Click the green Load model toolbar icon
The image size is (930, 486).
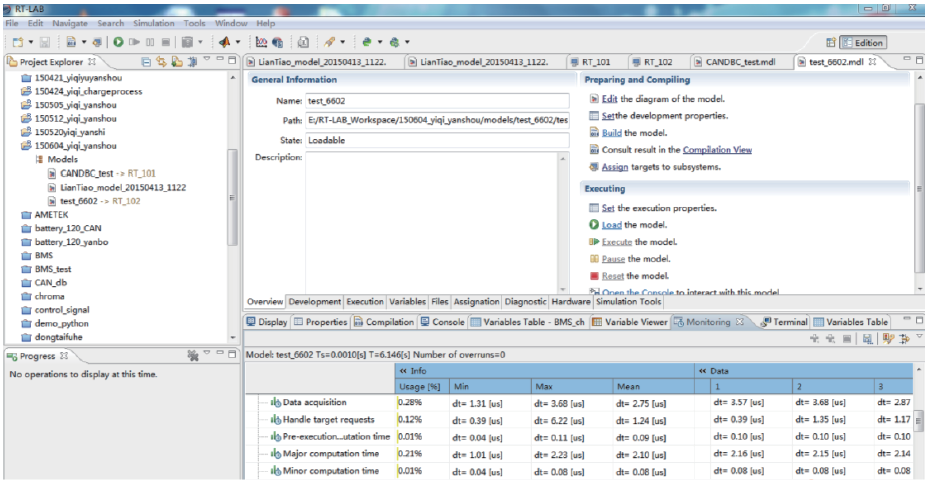119,42
